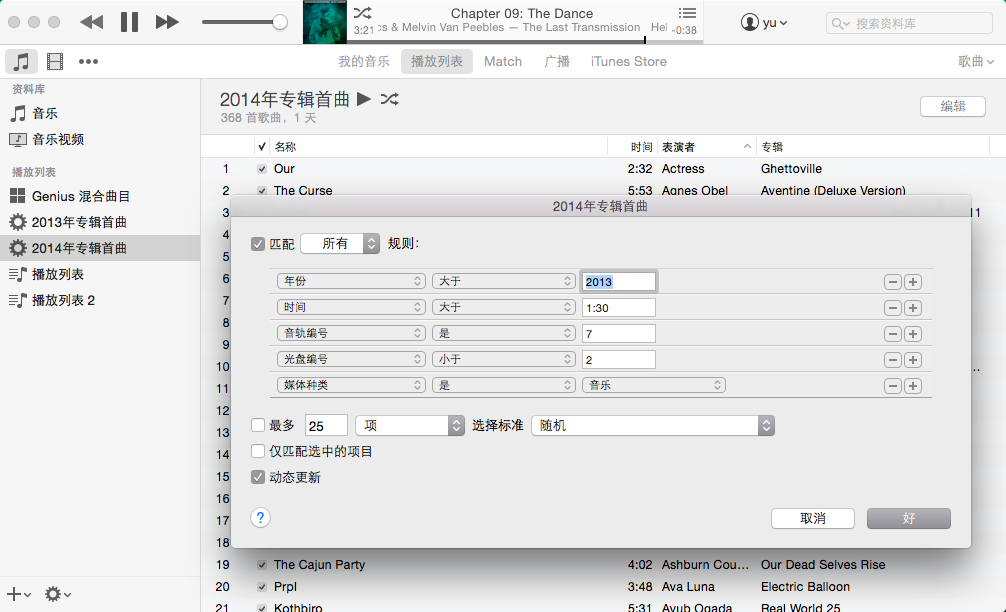This screenshot has width=1006, height=612.
Task: Skip to the next track
Action: (x=167, y=22)
